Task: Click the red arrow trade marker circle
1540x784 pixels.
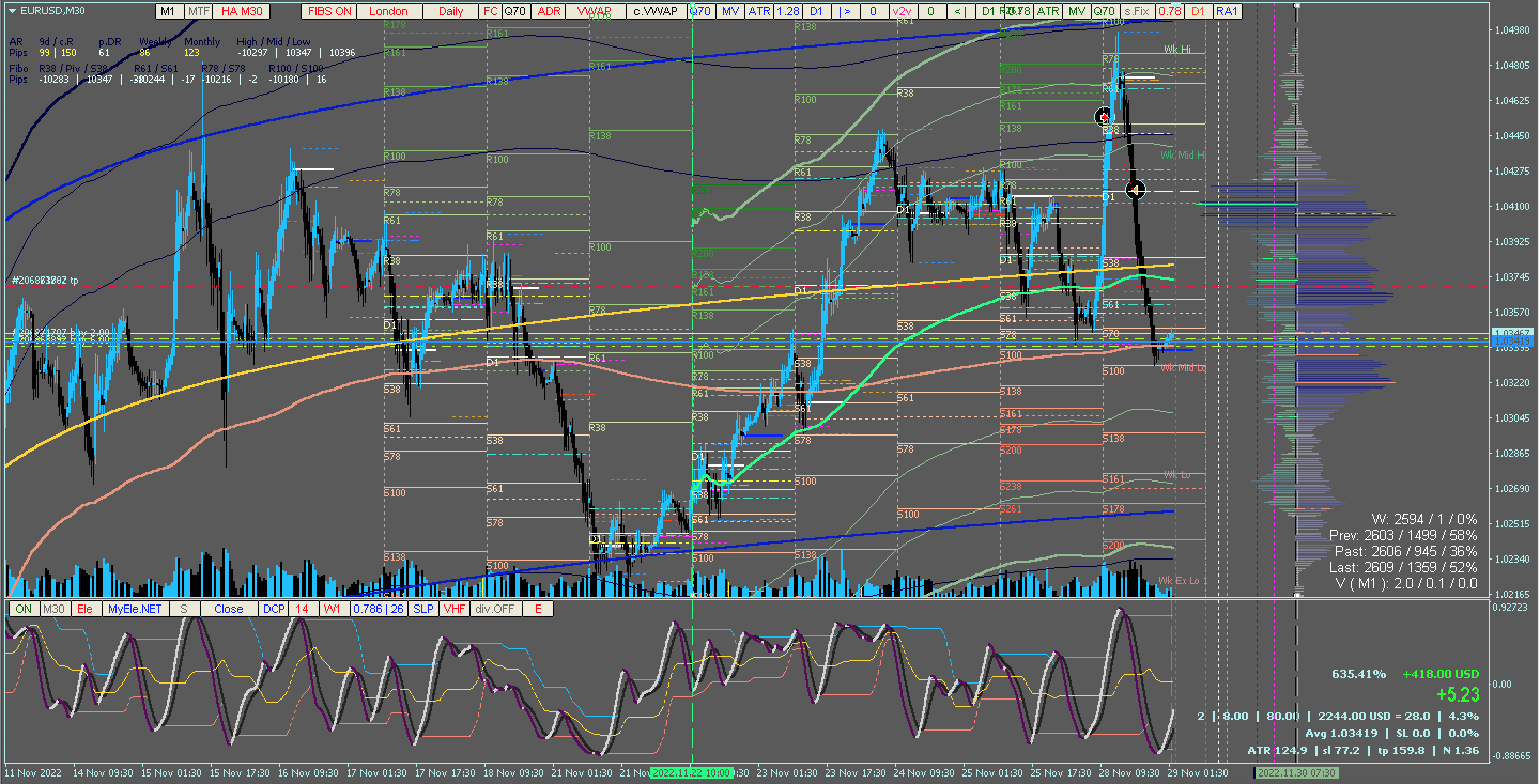Action: 1104,117
